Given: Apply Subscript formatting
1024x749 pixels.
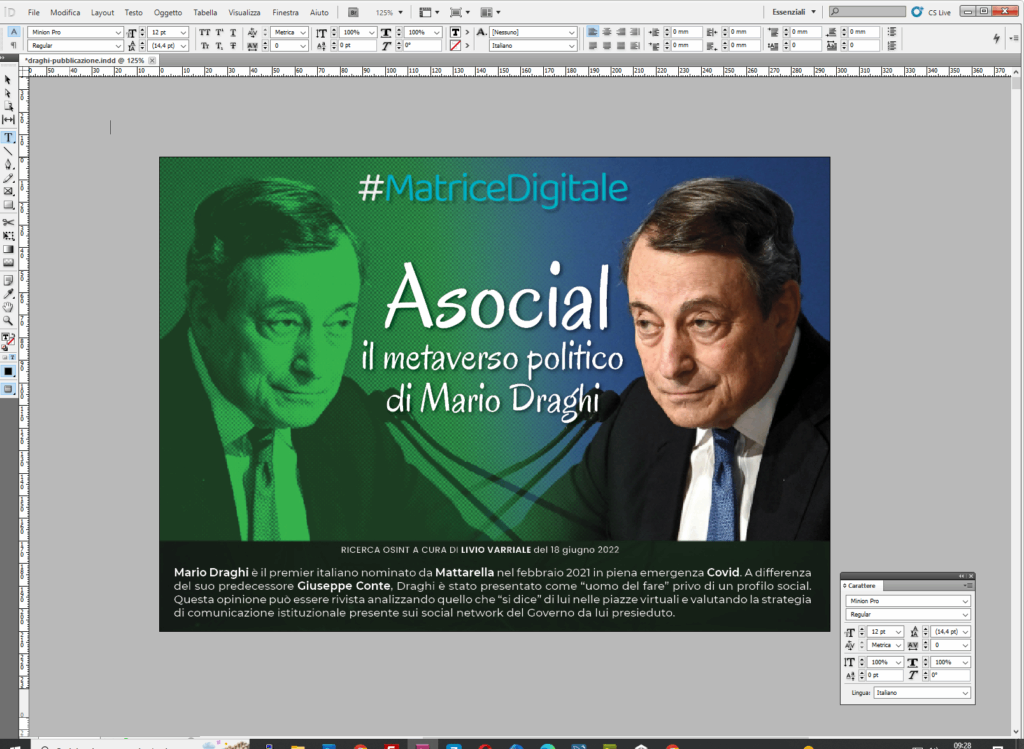Looking at the screenshot, I should pos(219,46).
